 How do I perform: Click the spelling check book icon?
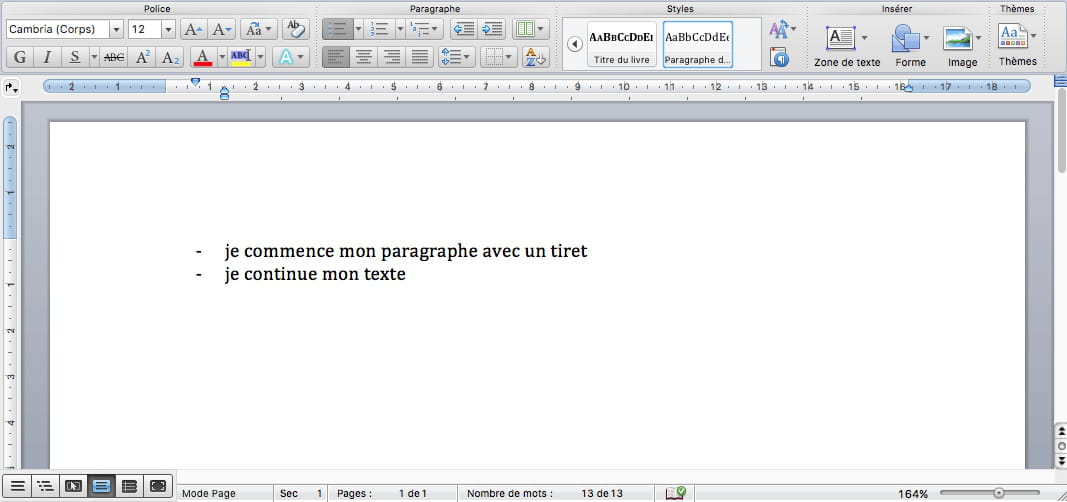click(x=676, y=493)
